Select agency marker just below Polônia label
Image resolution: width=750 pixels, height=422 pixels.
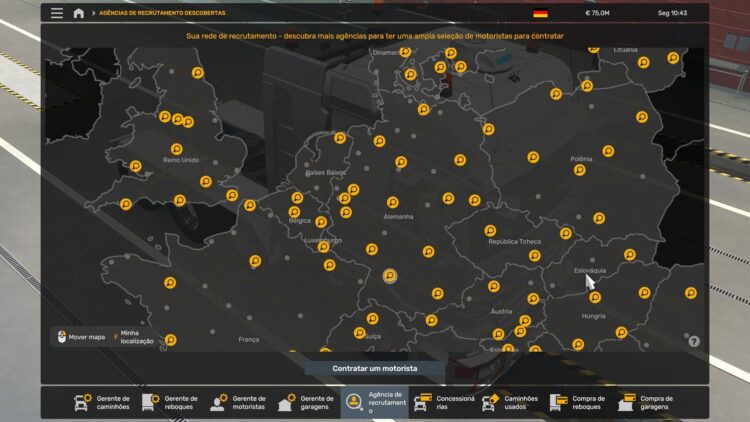(x=580, y=170)
